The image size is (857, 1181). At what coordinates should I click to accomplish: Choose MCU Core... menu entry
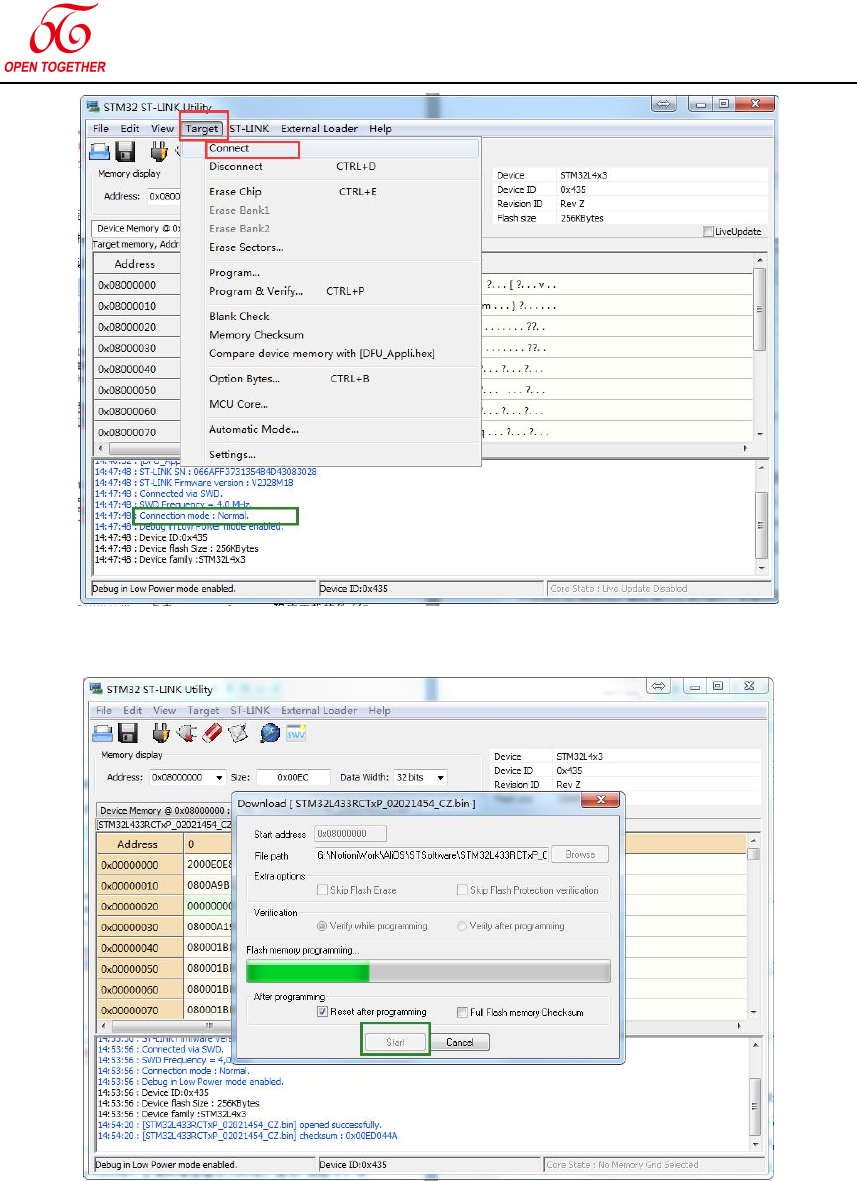point(343,404)
